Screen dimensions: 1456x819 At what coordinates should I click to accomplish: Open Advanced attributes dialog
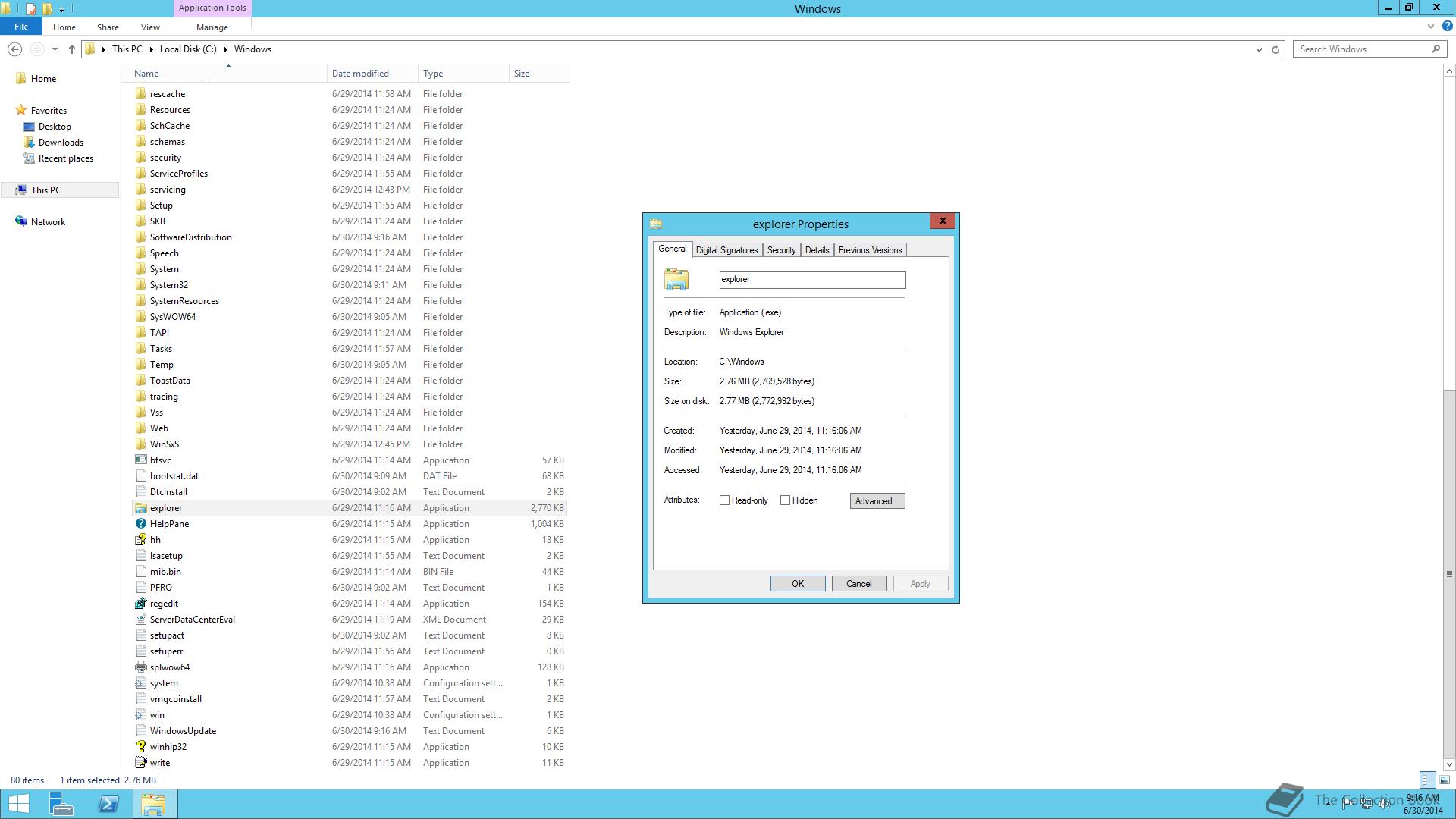(x=877, y=501)
